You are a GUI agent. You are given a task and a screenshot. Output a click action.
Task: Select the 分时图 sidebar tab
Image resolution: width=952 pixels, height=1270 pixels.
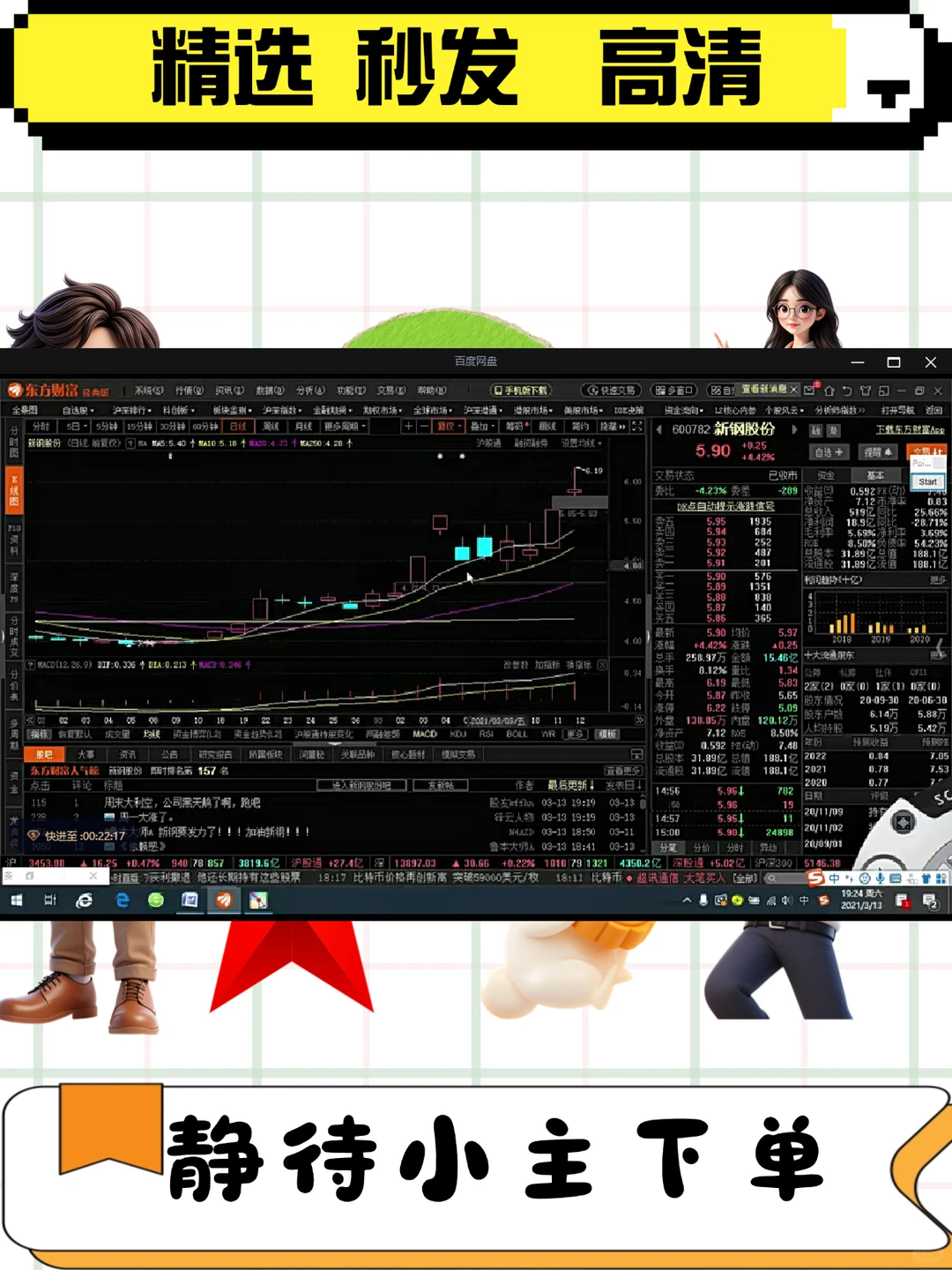[x=14, y=441]
